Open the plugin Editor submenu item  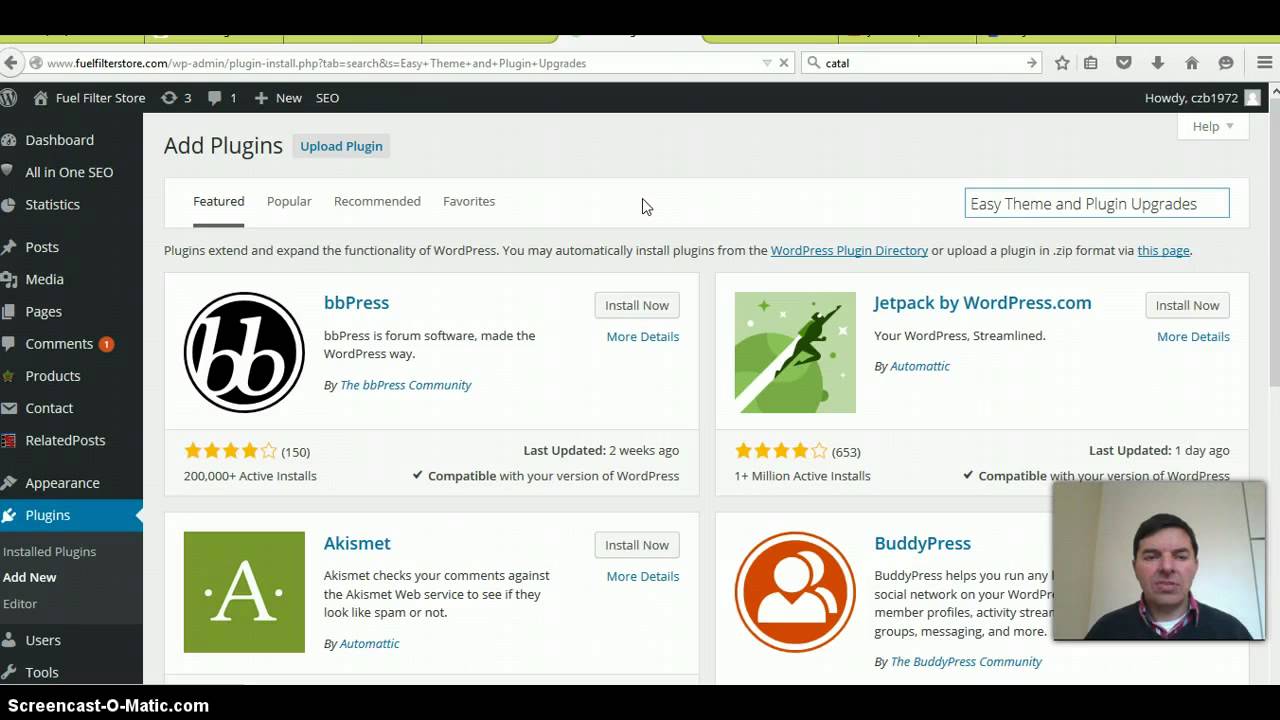(20, 604)
